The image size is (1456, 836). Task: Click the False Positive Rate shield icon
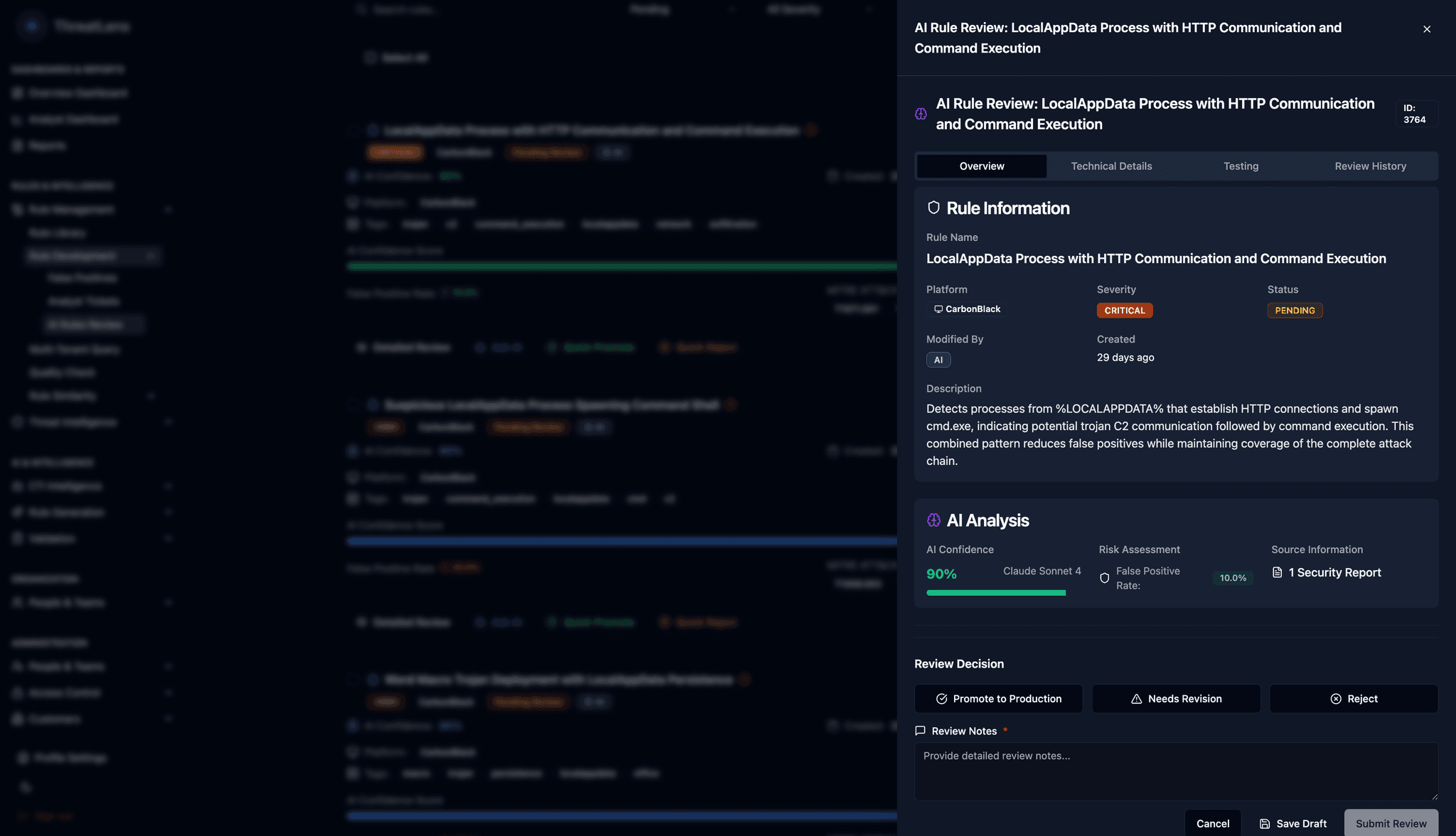pos(1104,578)
